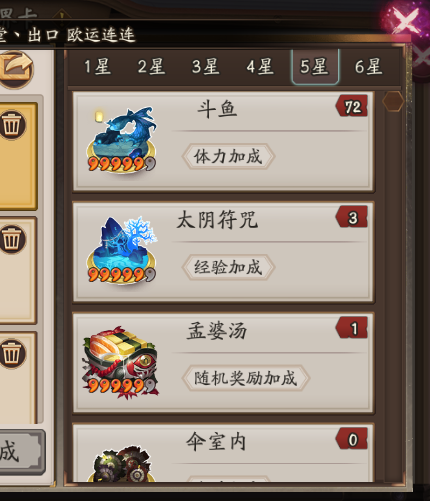Click the hexagonal scrollbar handle
430x501 pixels.
point(393,101)
